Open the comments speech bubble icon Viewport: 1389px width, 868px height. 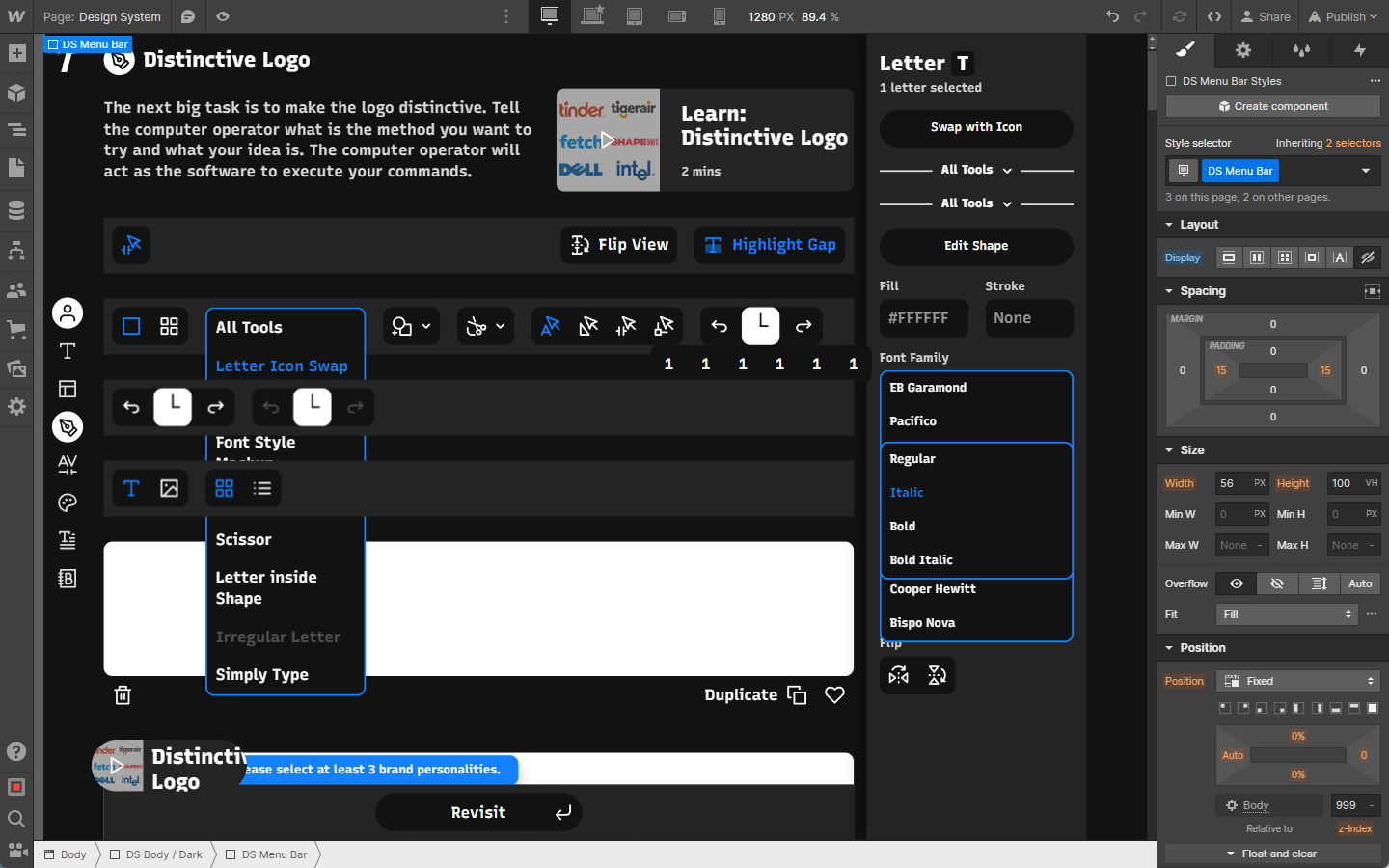(188, 16)
